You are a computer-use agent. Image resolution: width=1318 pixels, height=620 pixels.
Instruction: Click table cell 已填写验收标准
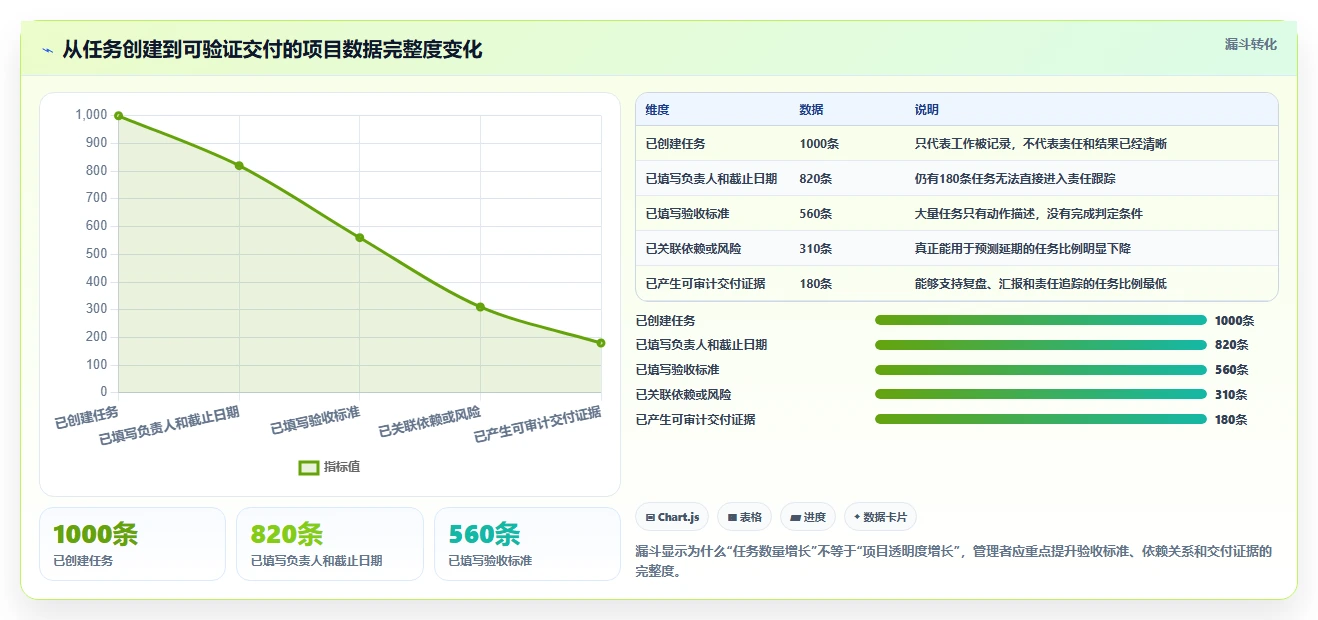pyautogui.click(x=687, y=214)
